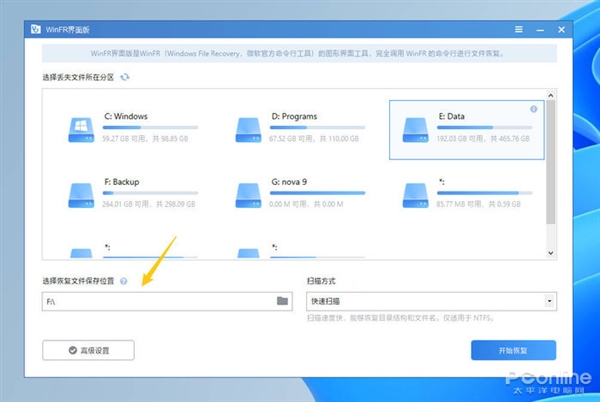This screenshot has width=600, height=402.
Task: Click the WinFR app logo icon
Action: (x=36, y=29)
